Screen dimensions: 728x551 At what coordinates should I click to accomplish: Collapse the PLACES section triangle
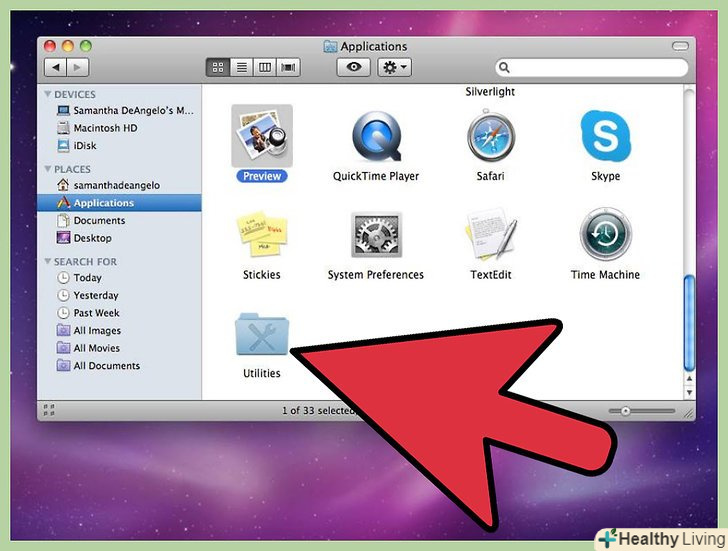click(47, 169)
